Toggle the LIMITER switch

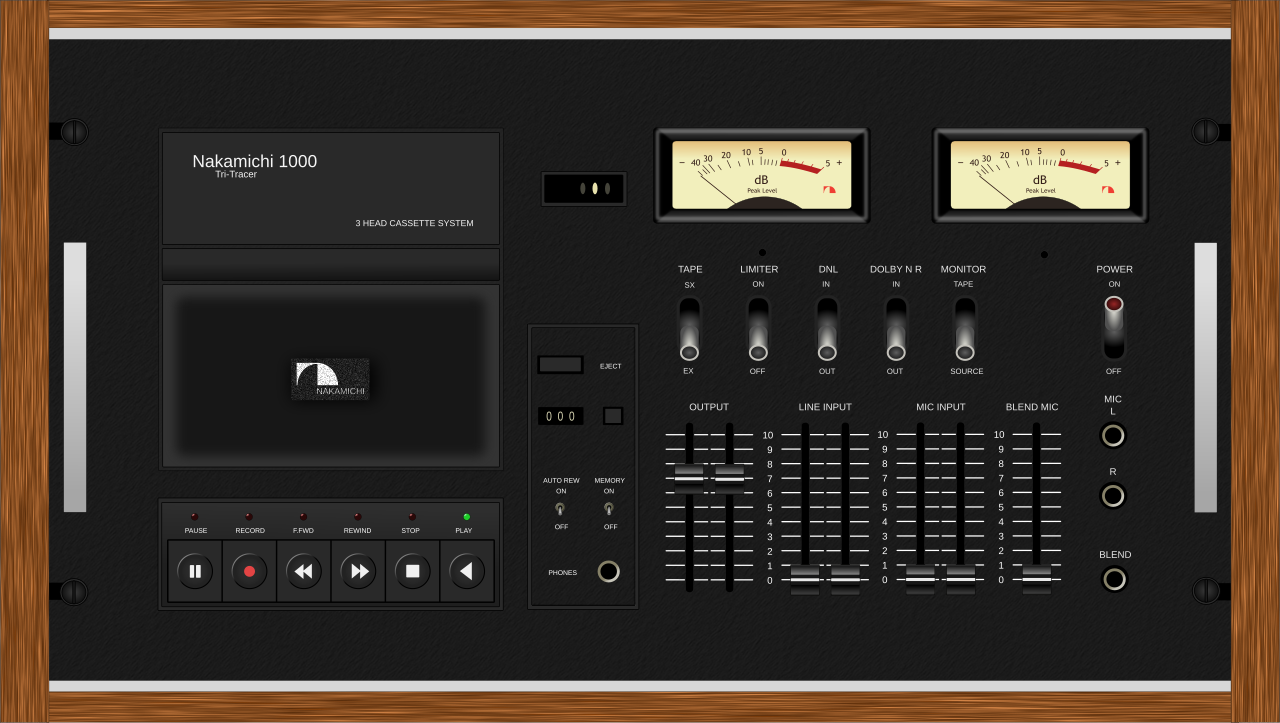coord(758,328)
